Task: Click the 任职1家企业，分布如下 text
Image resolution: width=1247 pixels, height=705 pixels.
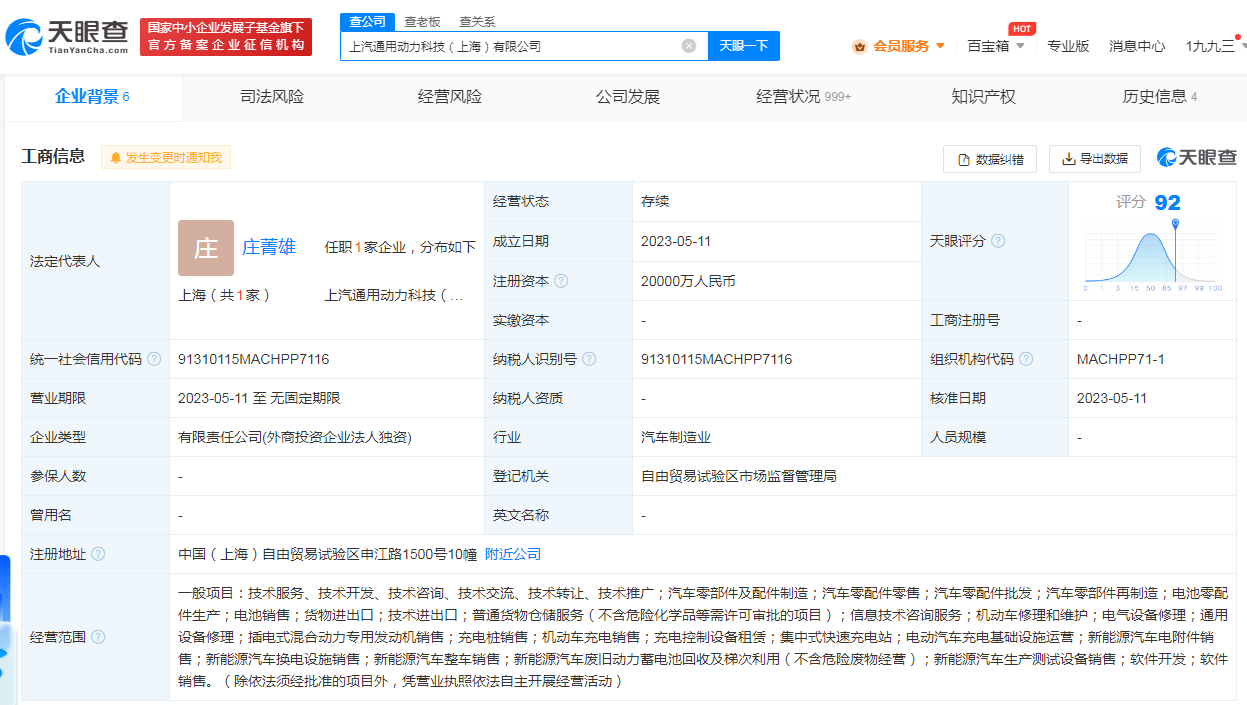Action: (400, 247)
